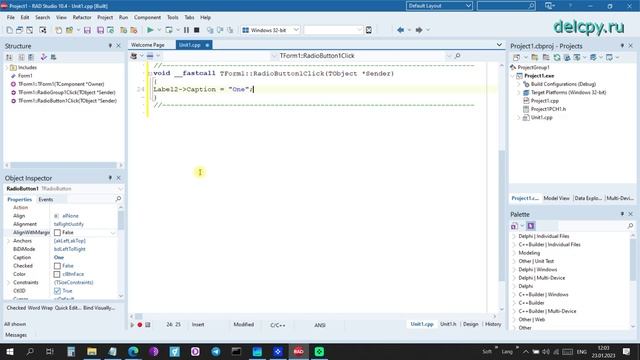The image size is (640, 360).
Task: Open the Run menu
Action: (123, 18)
